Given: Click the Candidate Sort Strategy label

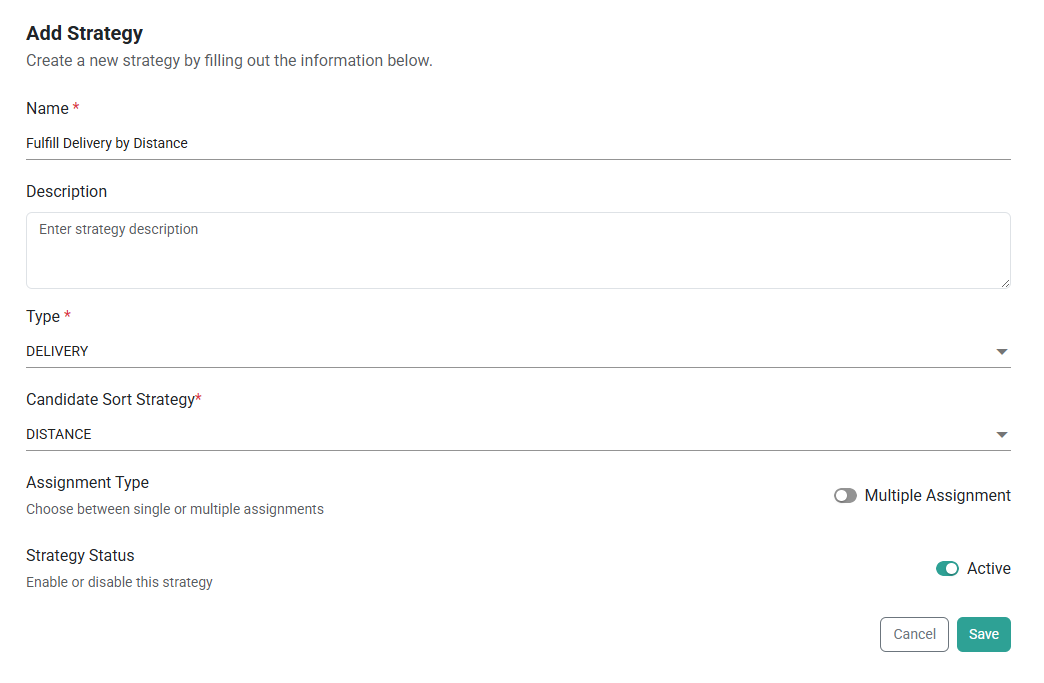Looking at the screenshot, I should click(110, 399).
